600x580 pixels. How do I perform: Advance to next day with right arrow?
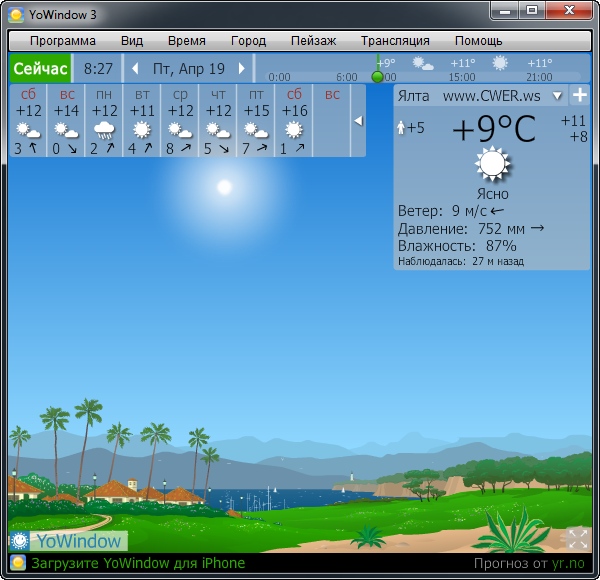tap(243, 69)
